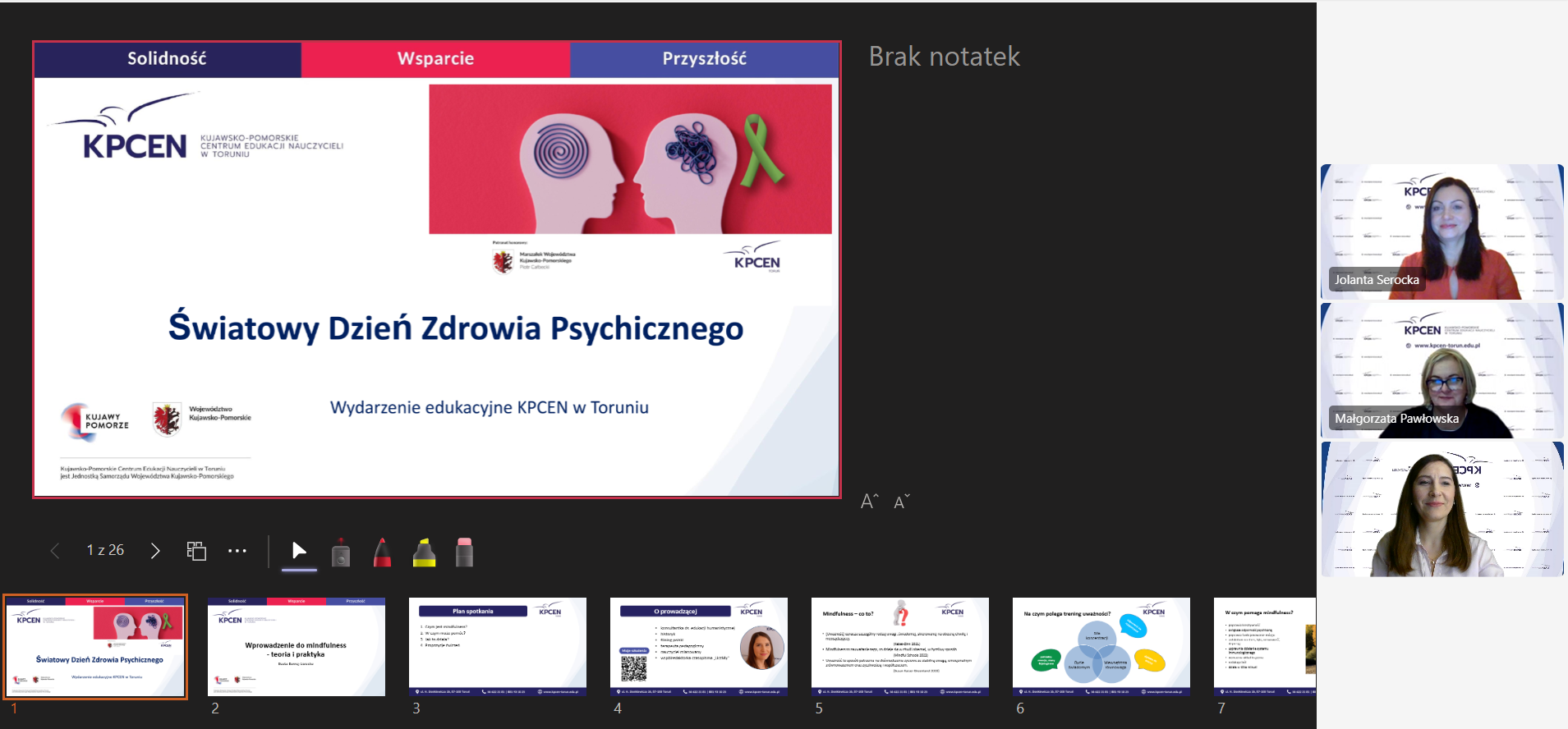Open slide 4 O prowadzącej thumbnail
This screenshot has height=729, width=1568.
[699, 647]
